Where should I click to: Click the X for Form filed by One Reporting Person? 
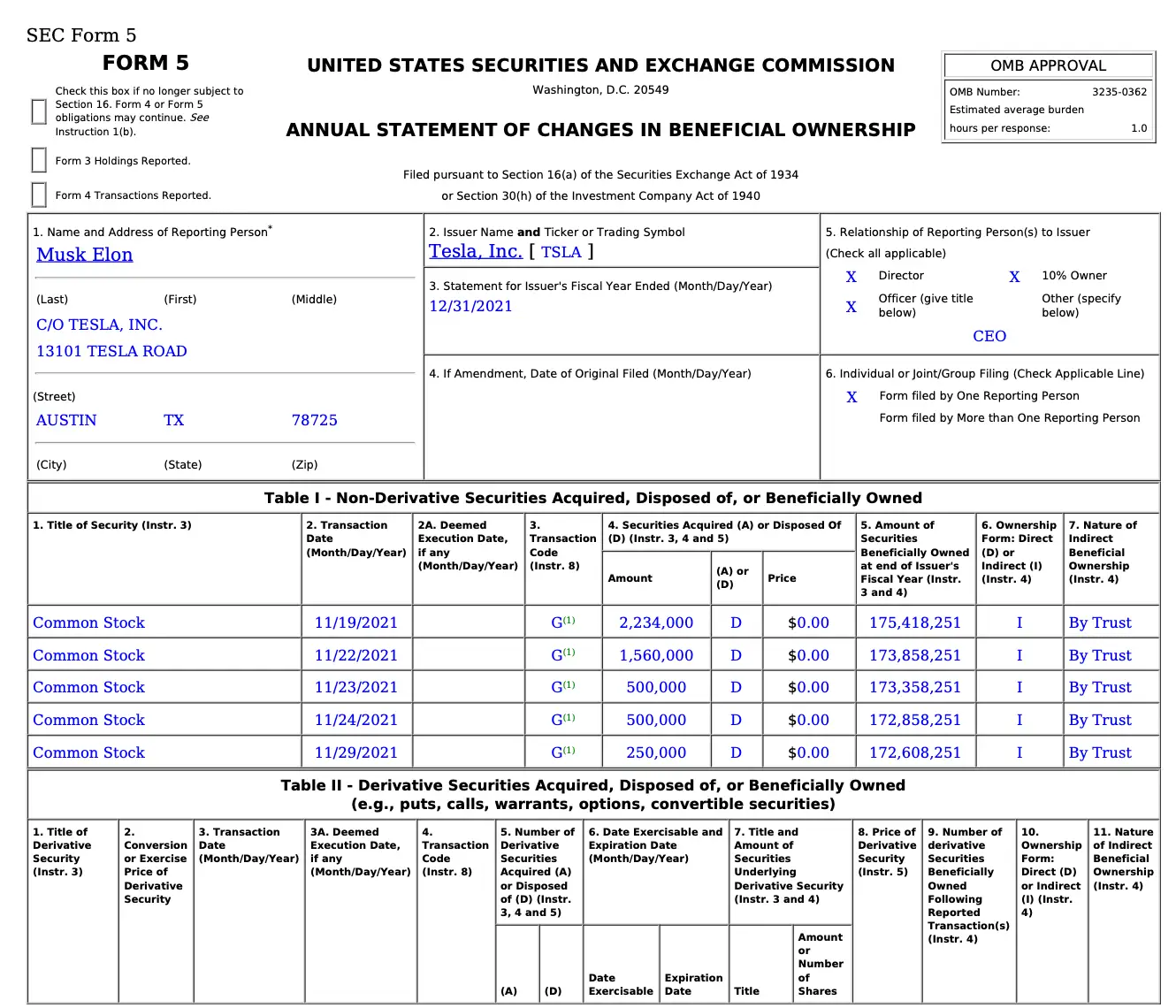click(x=851, y=397)
